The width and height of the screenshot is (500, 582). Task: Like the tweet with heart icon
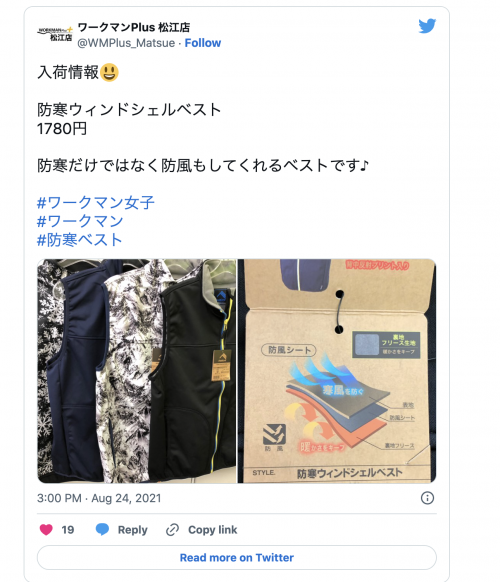[46, 529]
